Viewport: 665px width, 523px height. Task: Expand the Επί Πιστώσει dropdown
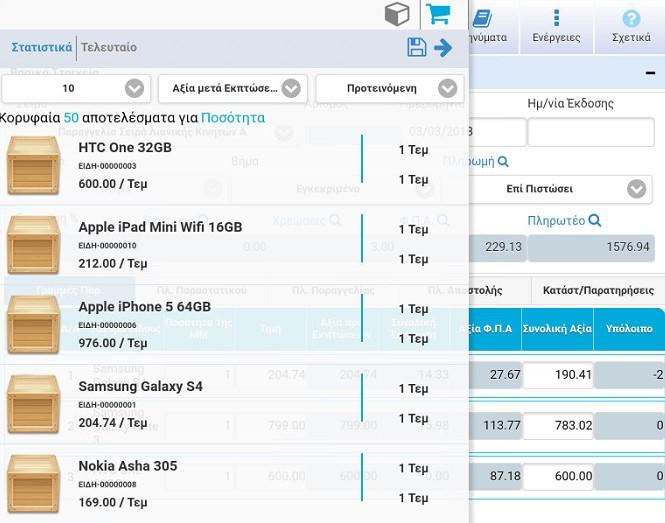click(561, 189)
